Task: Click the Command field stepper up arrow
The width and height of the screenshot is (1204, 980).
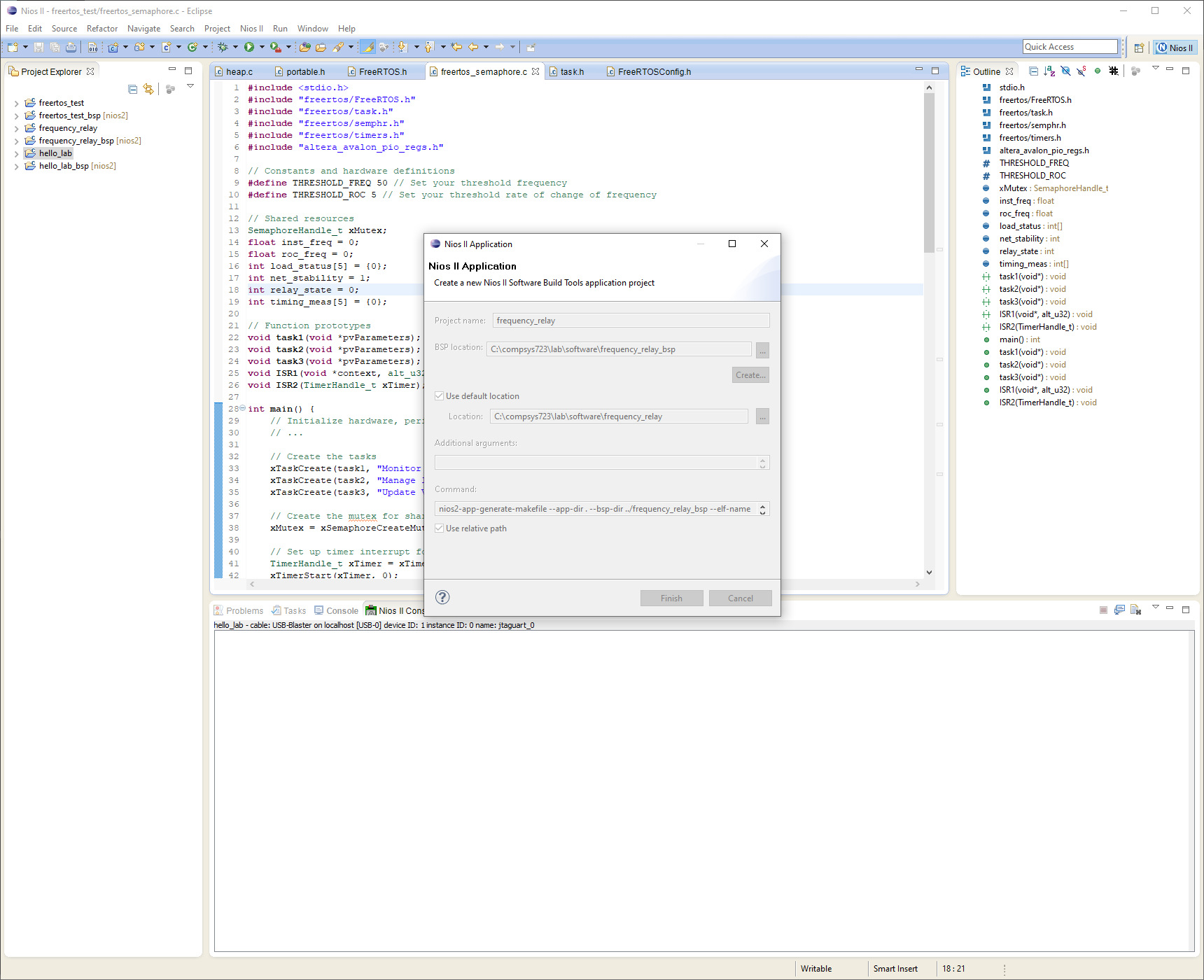Action: coord(763,505)
